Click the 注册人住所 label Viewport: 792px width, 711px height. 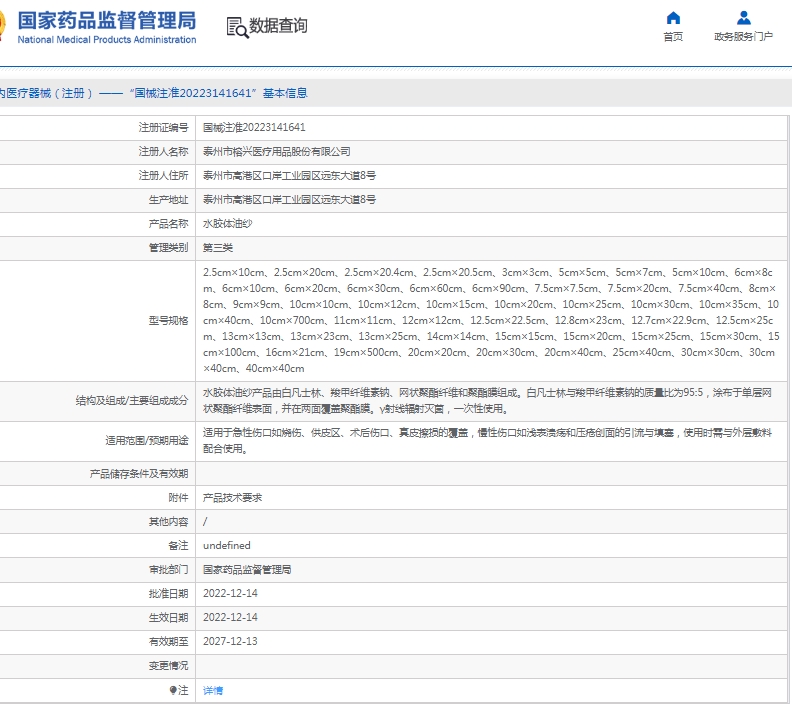click(163, 175)
